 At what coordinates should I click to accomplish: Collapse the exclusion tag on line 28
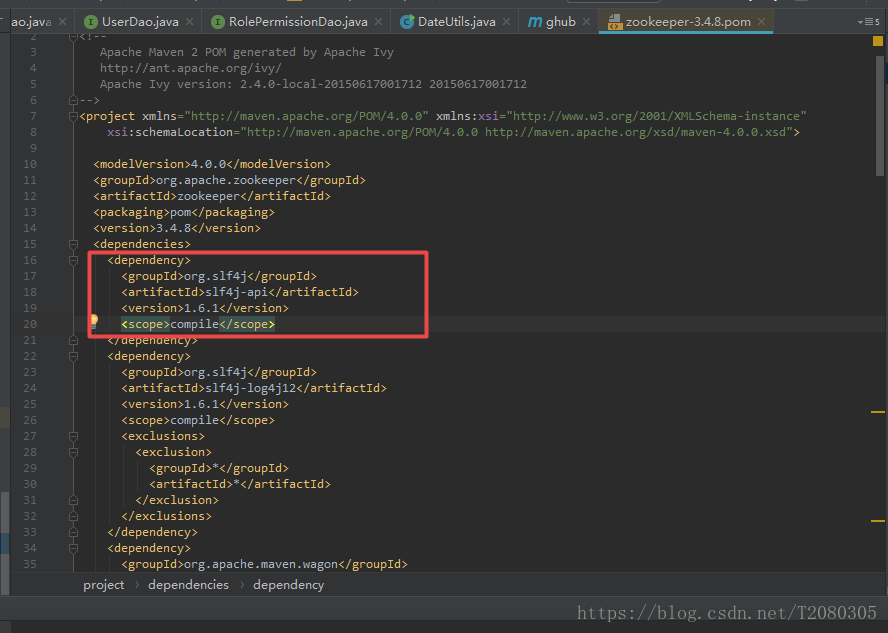pos(73,452)
